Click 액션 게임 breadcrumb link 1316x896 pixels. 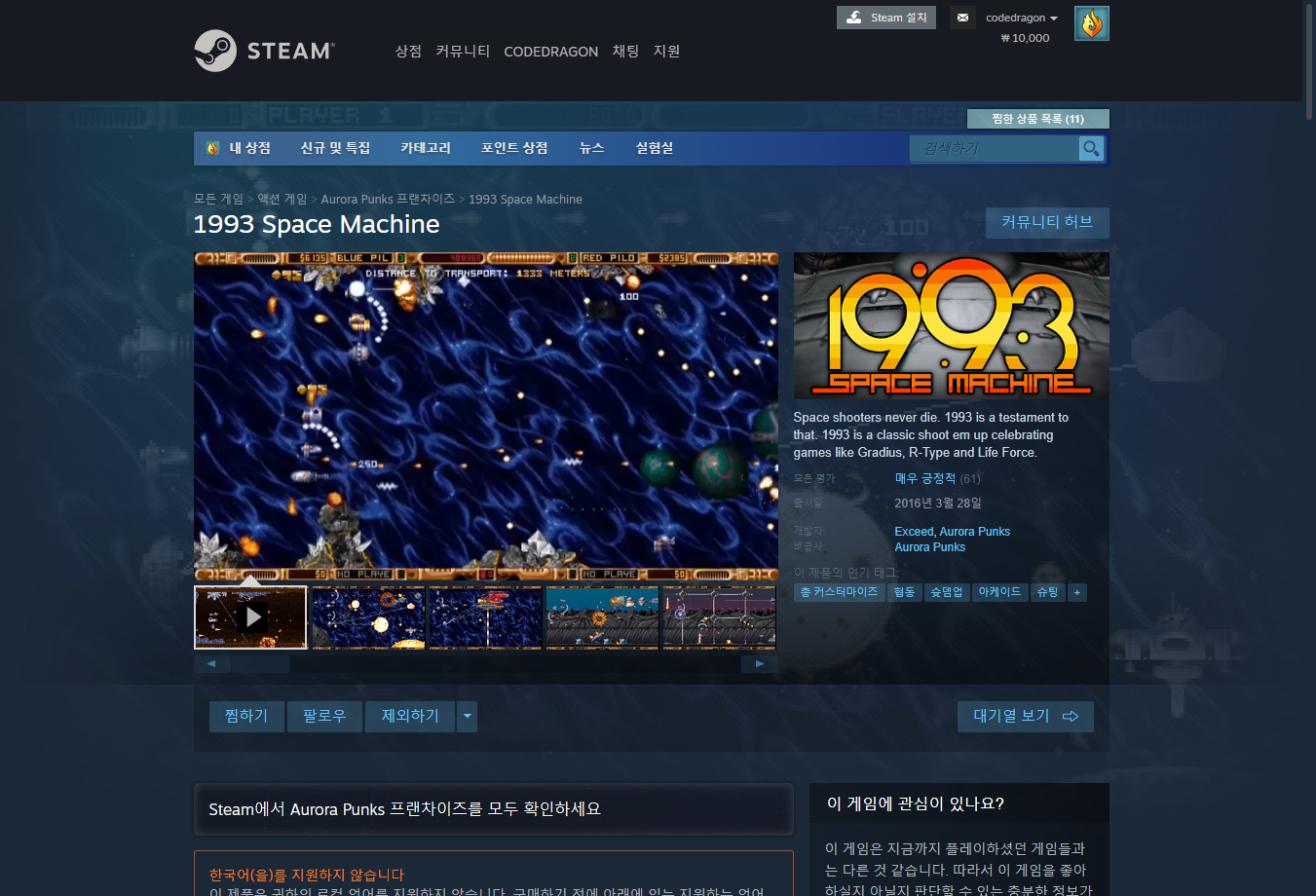[x=282, y=199]
